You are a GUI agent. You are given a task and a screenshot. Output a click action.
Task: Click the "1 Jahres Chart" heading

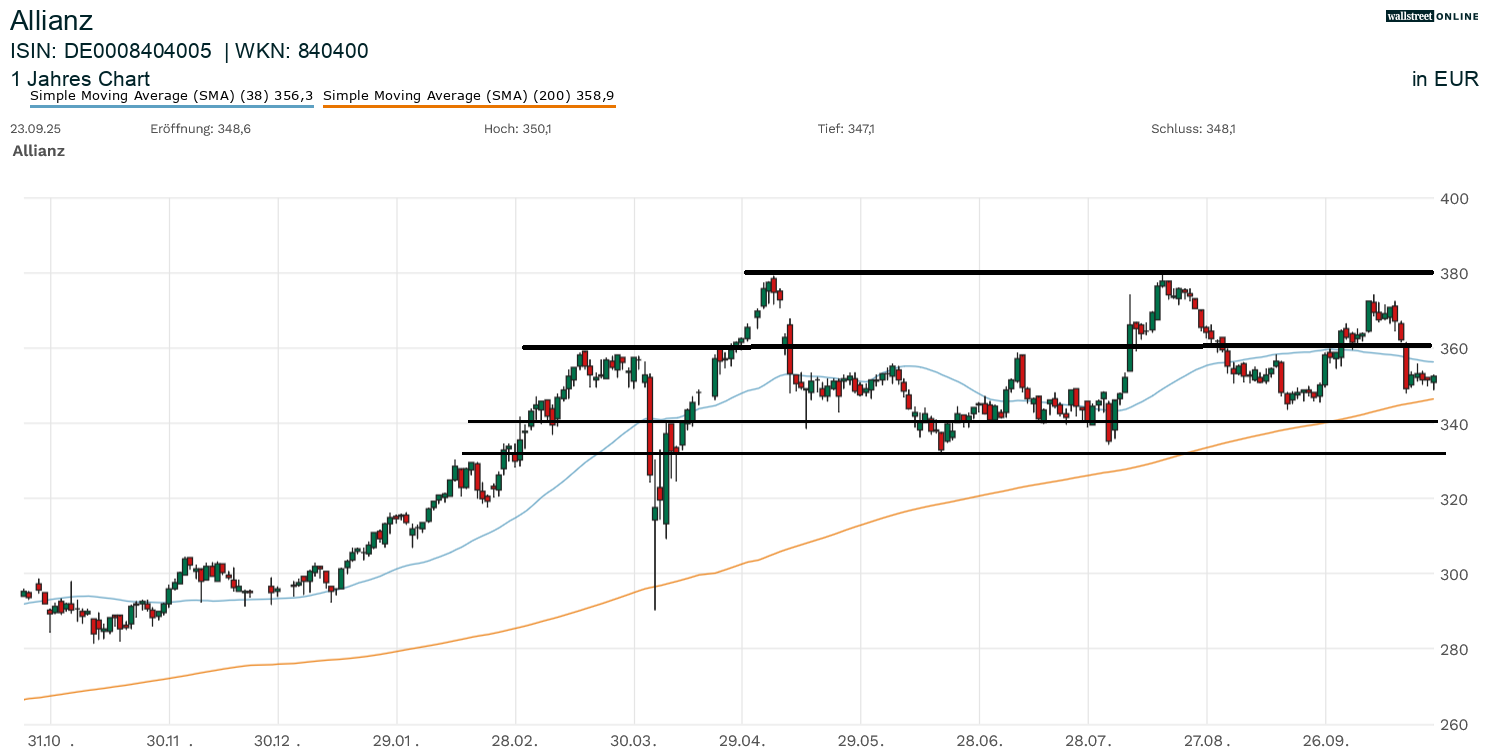click(80, 79)
